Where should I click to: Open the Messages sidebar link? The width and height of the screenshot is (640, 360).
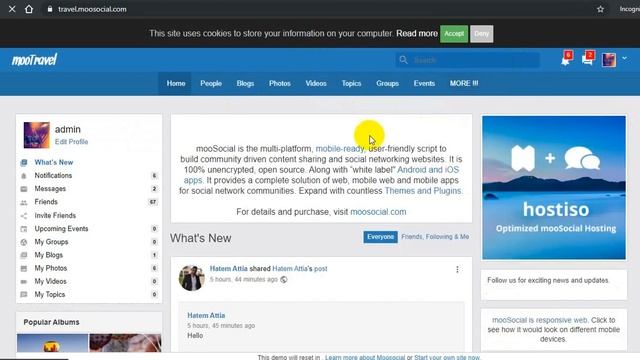pos(50,189)
